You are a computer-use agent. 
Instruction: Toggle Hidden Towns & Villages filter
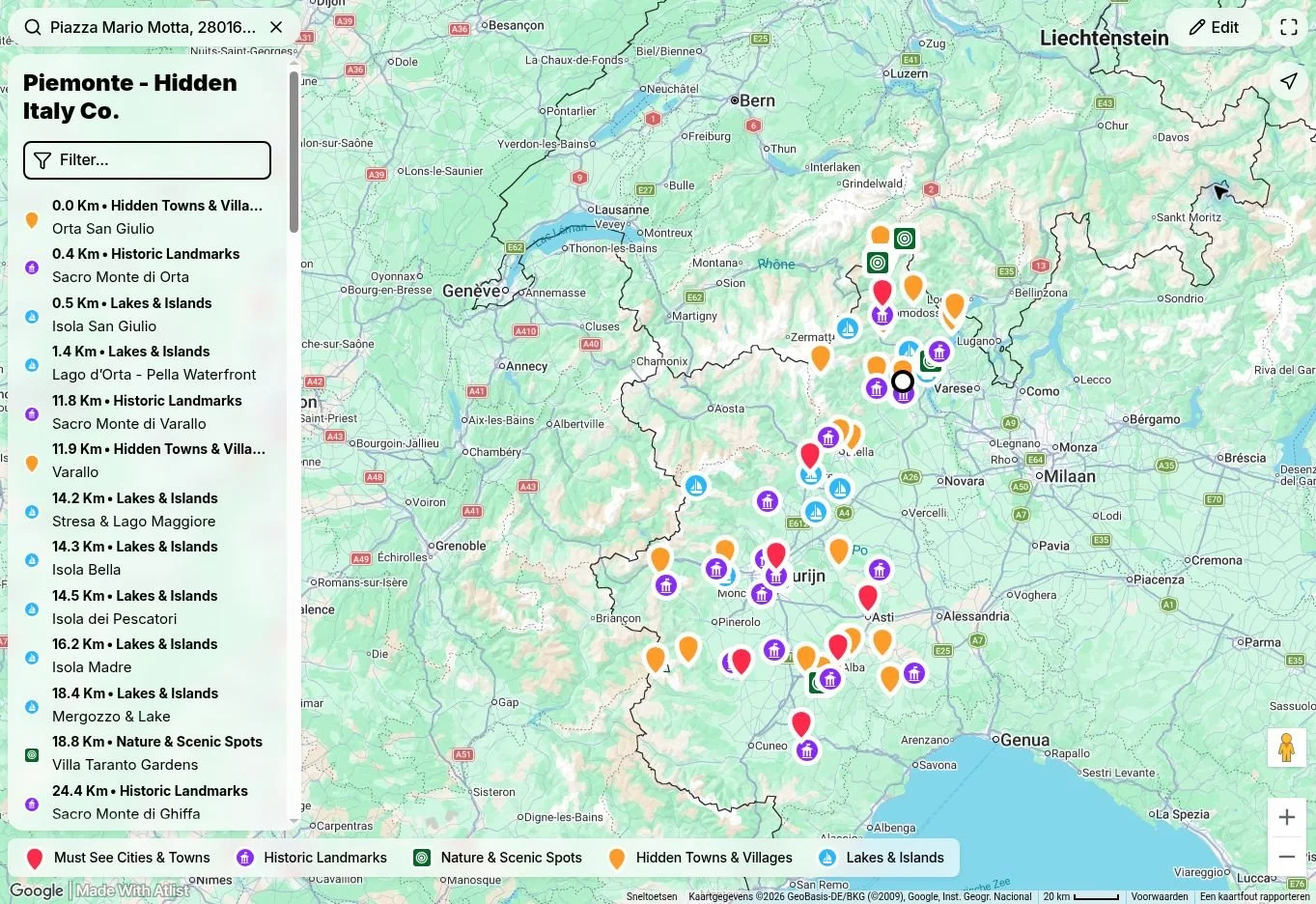(700, 858)
